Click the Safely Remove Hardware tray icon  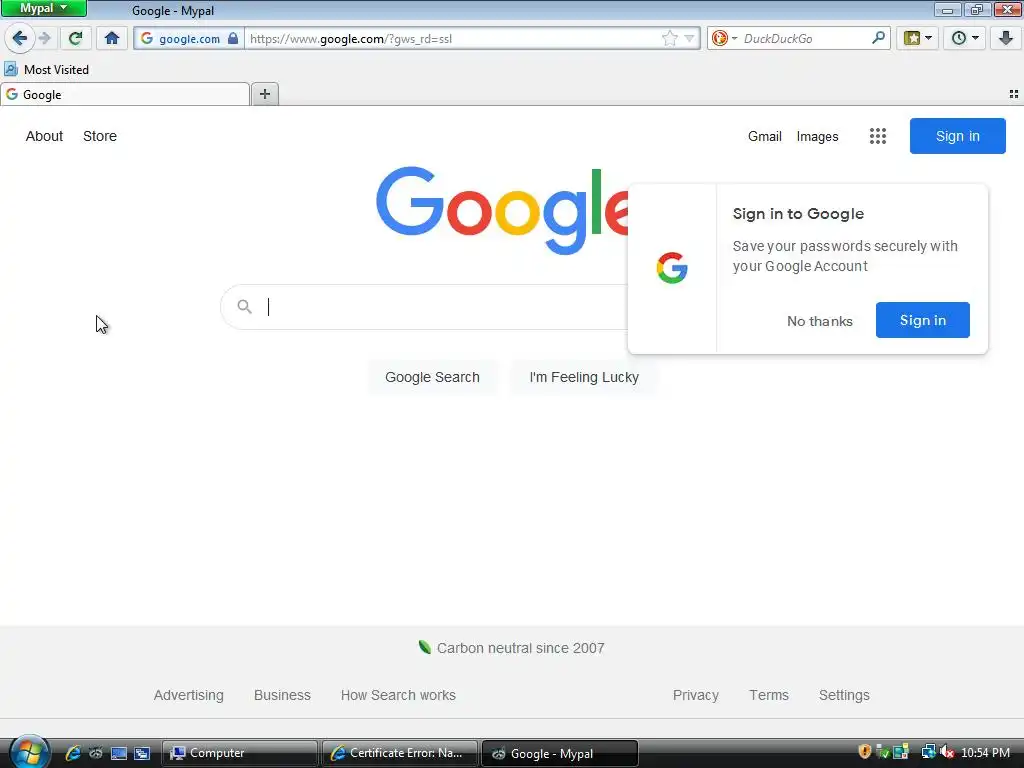(882, 752)
